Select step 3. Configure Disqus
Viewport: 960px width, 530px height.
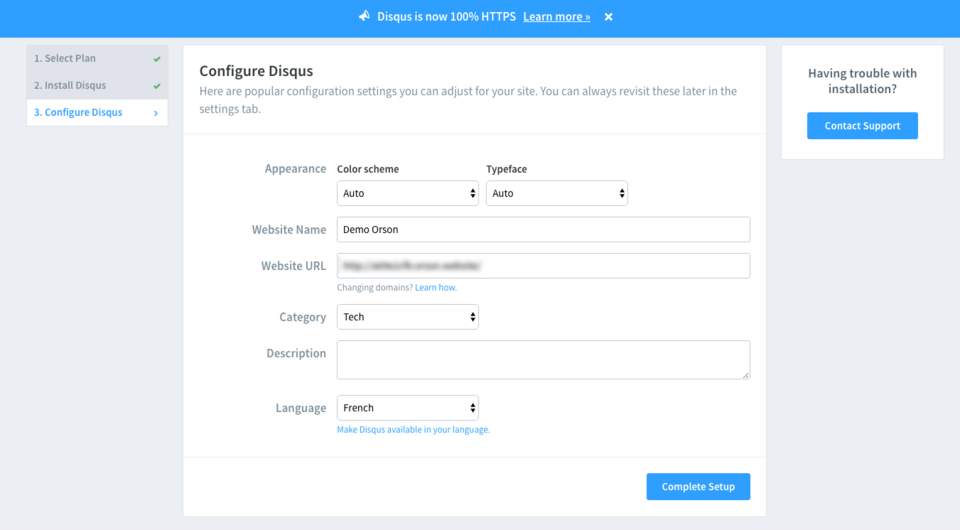click(97, 113)
